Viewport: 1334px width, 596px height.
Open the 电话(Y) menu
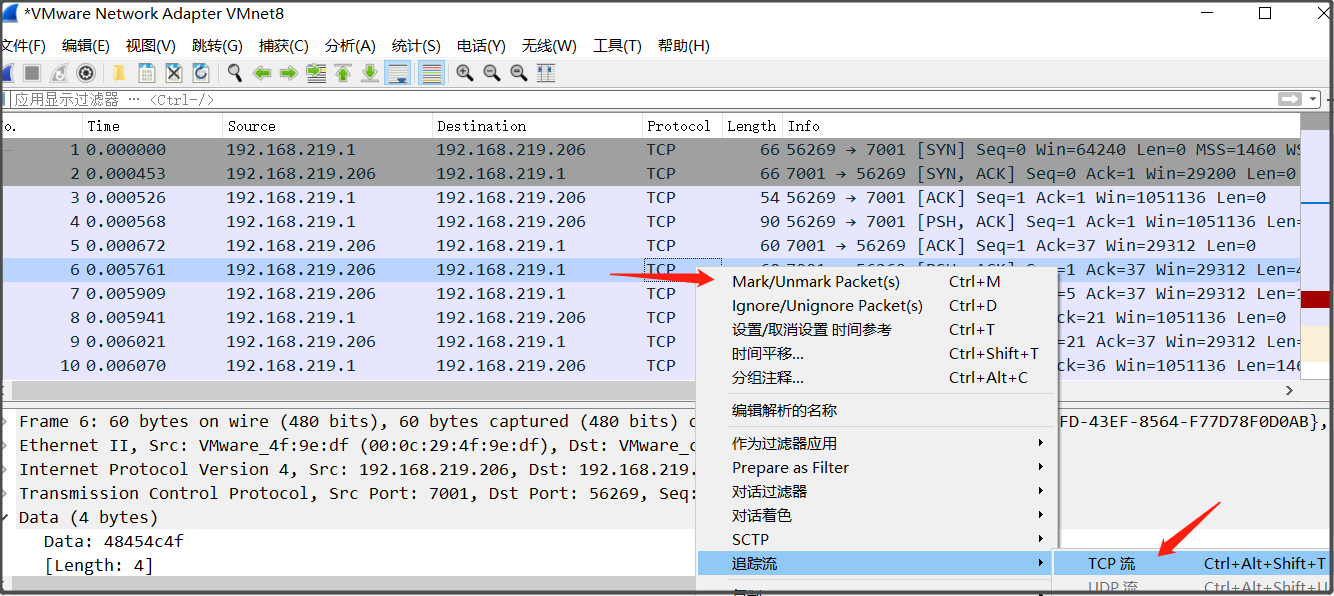482,46
